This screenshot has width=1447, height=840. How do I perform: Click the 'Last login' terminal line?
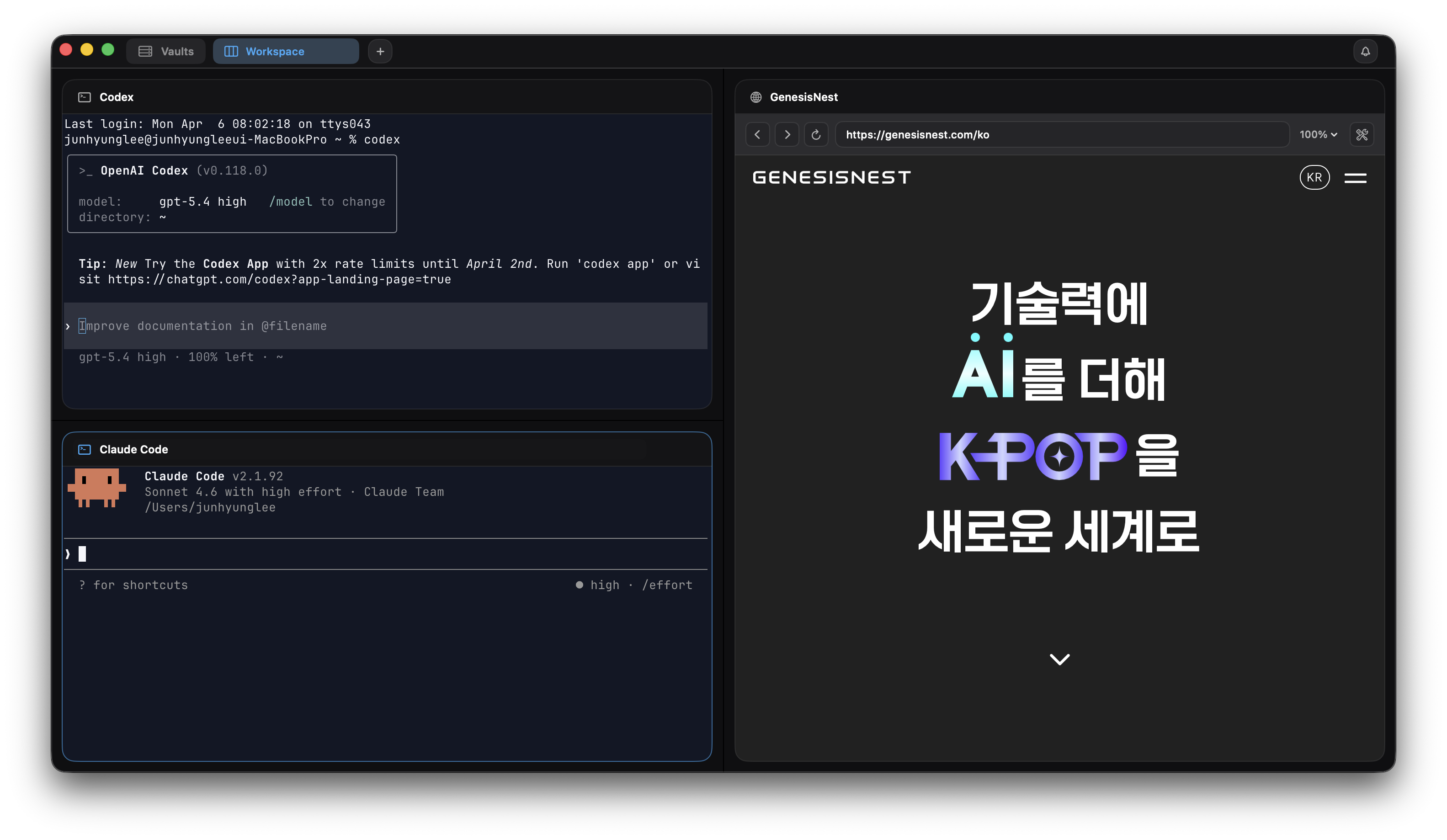pyautogui.click(x=218, y=124)
